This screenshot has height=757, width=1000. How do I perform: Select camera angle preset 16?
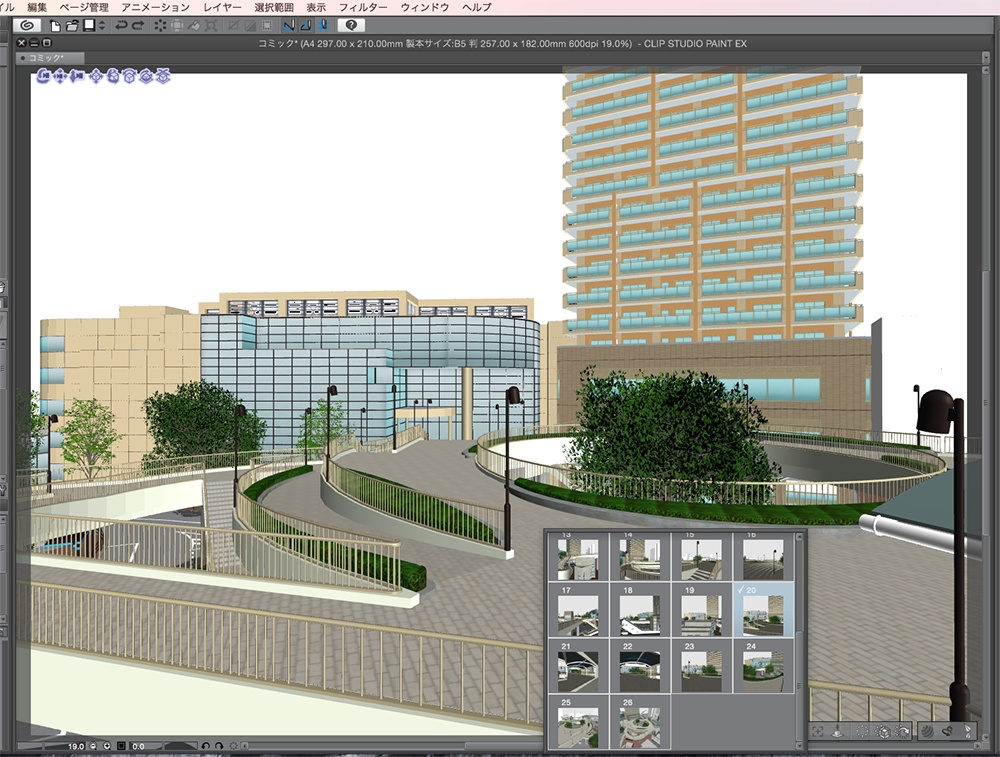pos(763,556)
